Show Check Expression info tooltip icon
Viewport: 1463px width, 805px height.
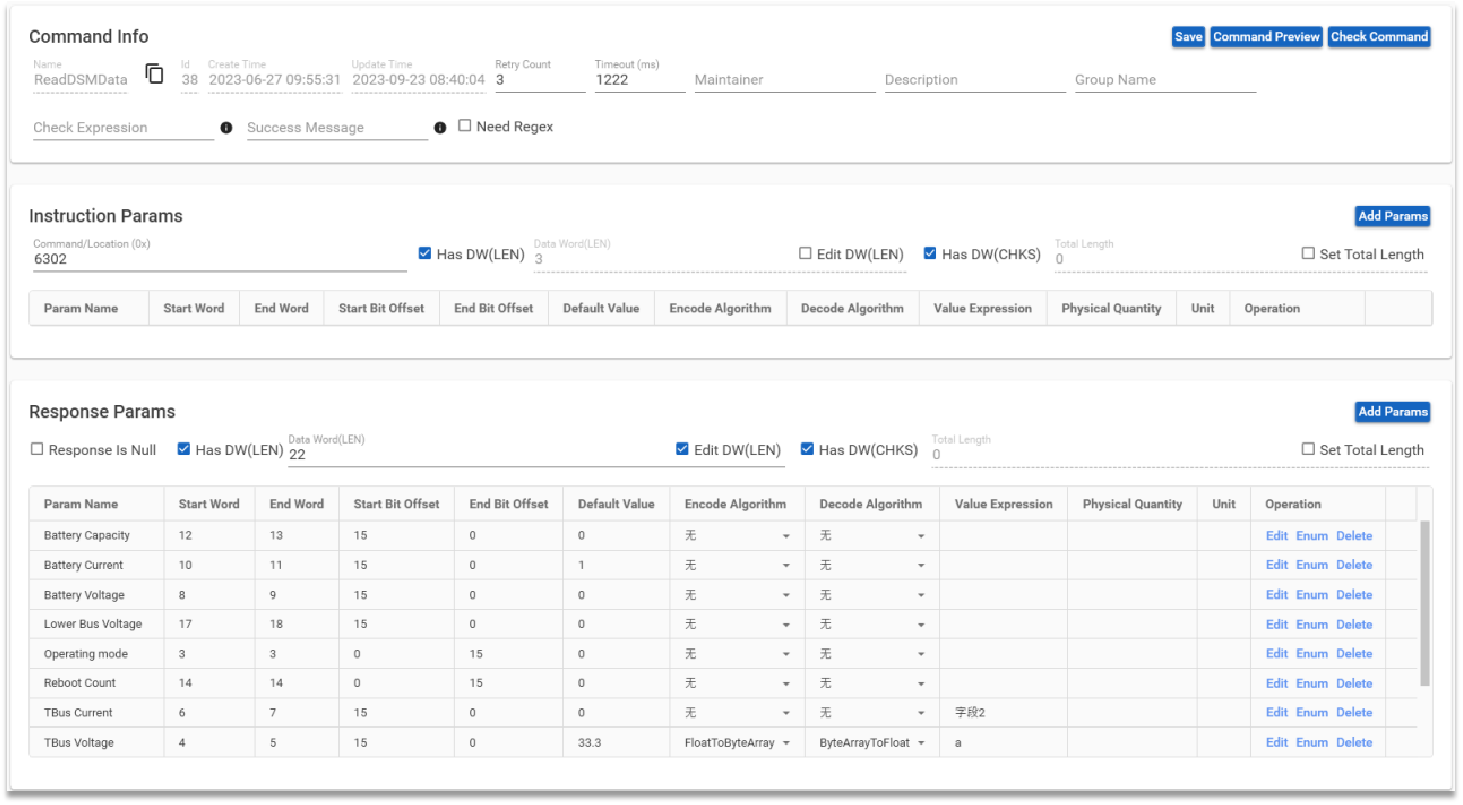coord(226,128)
